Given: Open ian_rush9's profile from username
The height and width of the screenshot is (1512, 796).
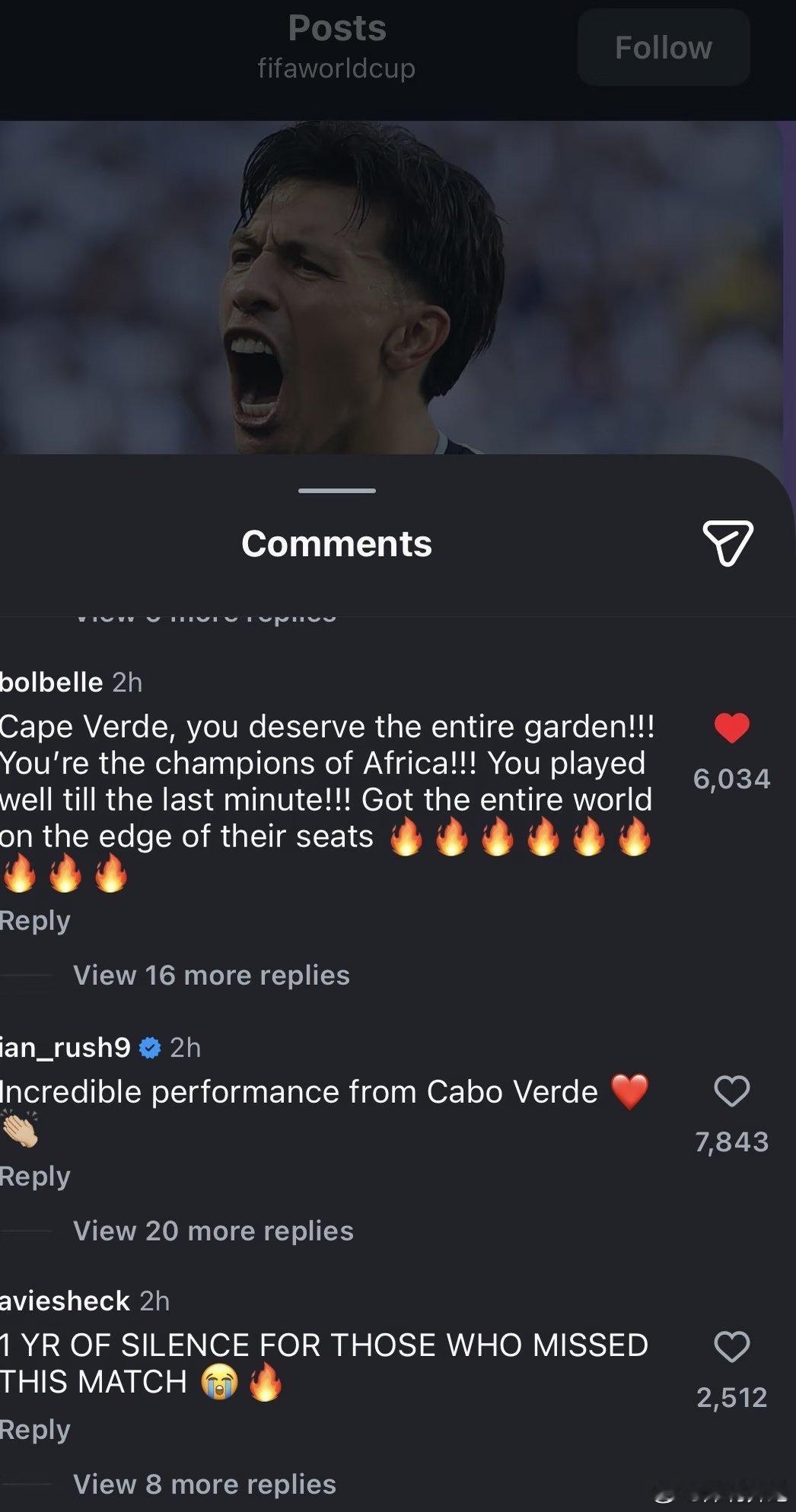Looking at the screenshot, I should 65,1047.
